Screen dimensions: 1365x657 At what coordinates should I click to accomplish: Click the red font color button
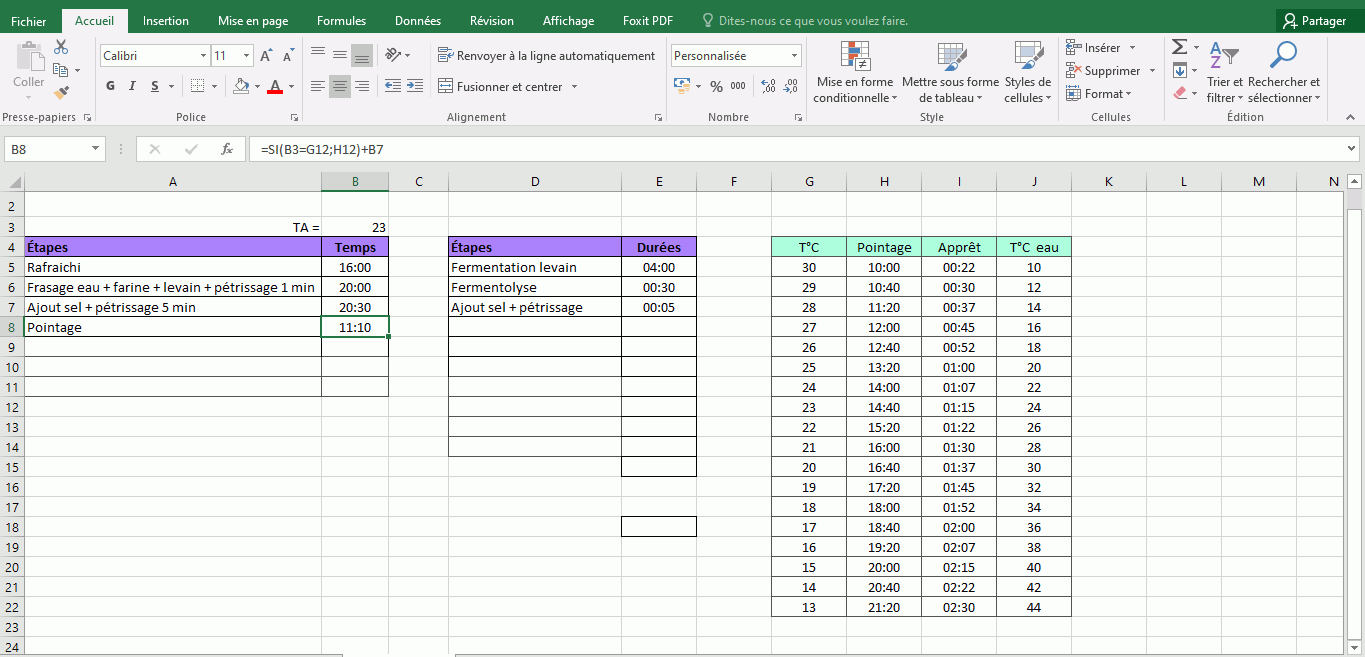(275, 87)
